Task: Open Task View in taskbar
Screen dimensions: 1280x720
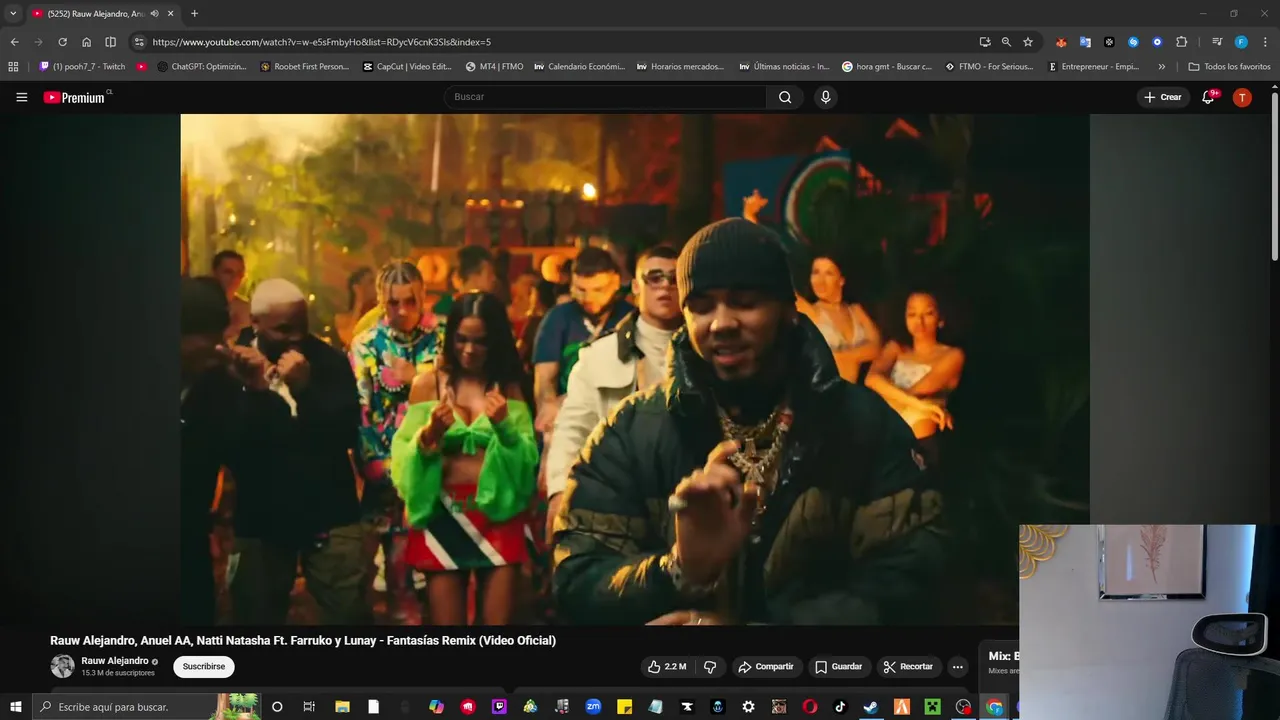Action: coord(309,707)
